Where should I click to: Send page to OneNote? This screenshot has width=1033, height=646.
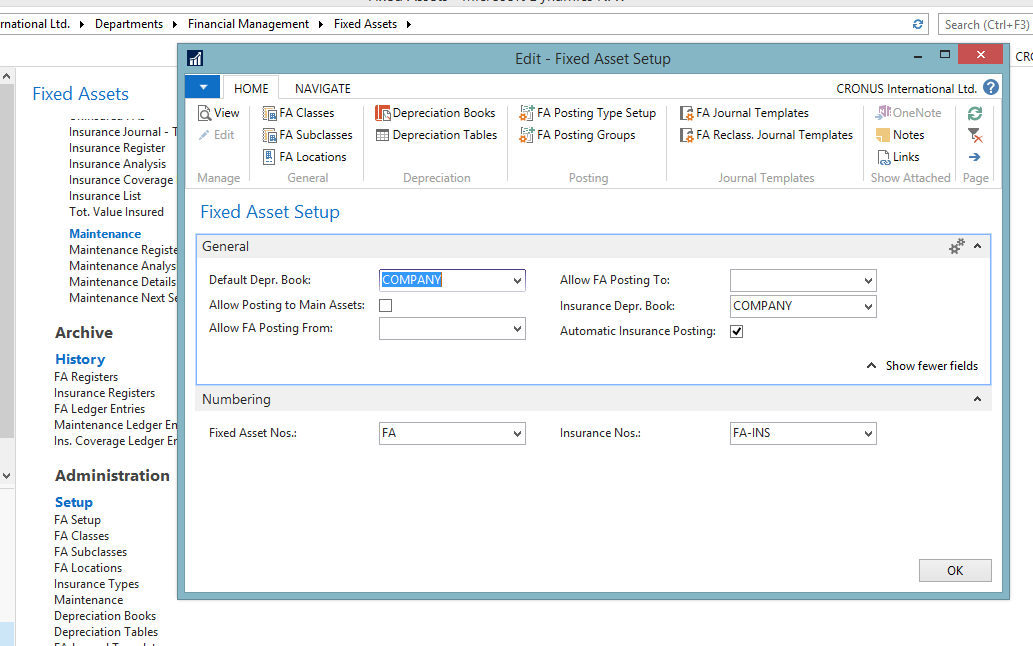(x=909, y=113)
